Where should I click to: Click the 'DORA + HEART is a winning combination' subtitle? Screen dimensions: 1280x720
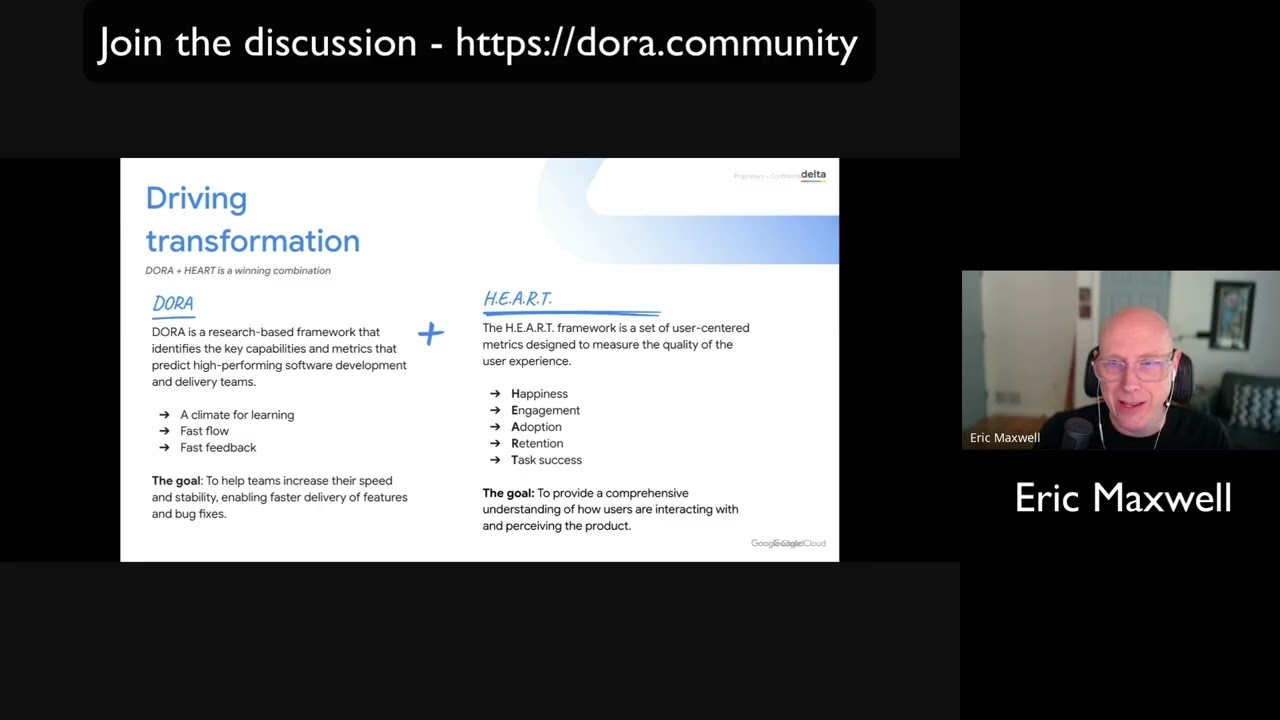pos(238,270)
